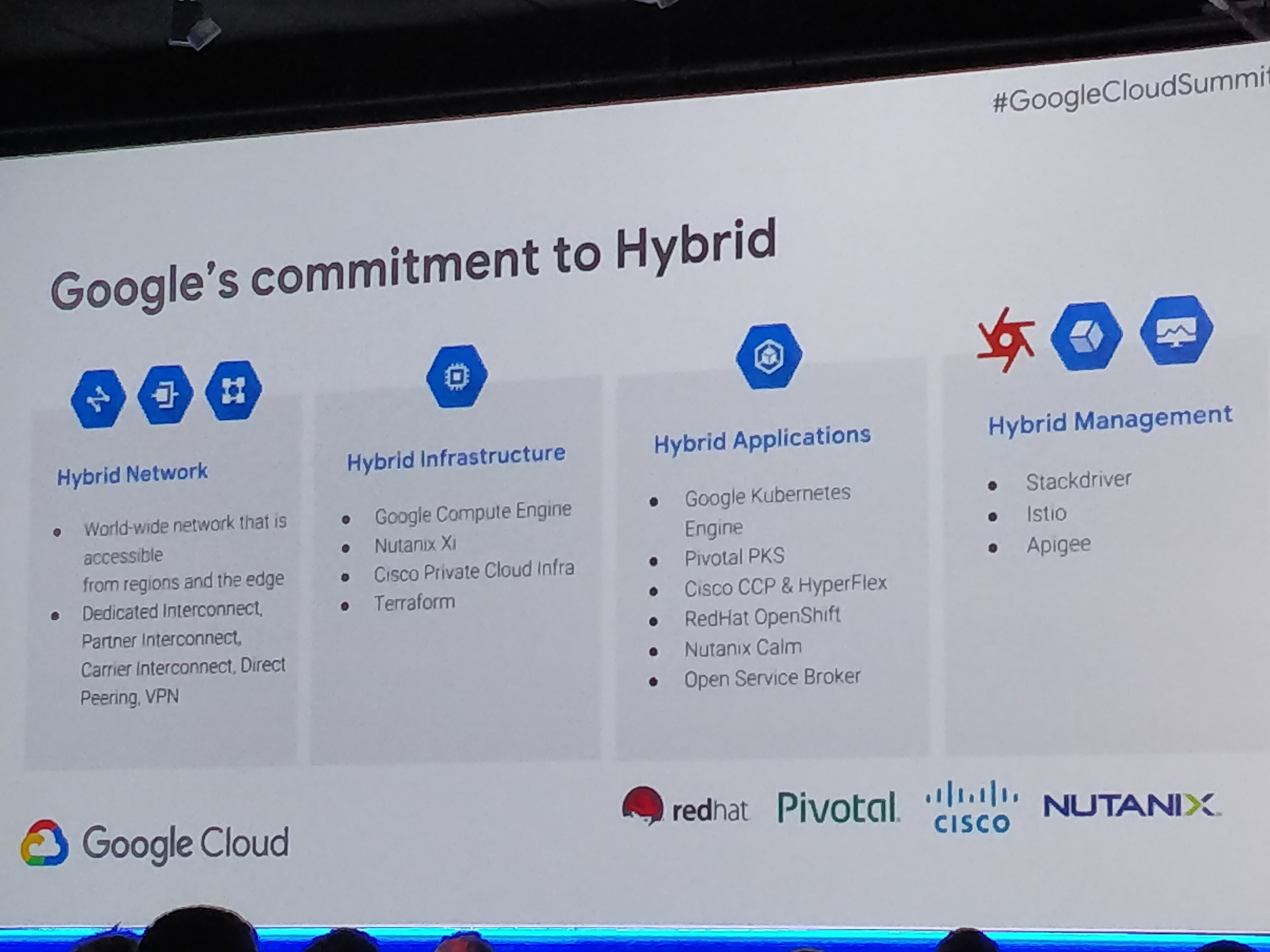Screen dimensions: 1270x952
Task: Click the "Open Service Broker" bullet
Action: pyautogui.click(x=772, y=678)
